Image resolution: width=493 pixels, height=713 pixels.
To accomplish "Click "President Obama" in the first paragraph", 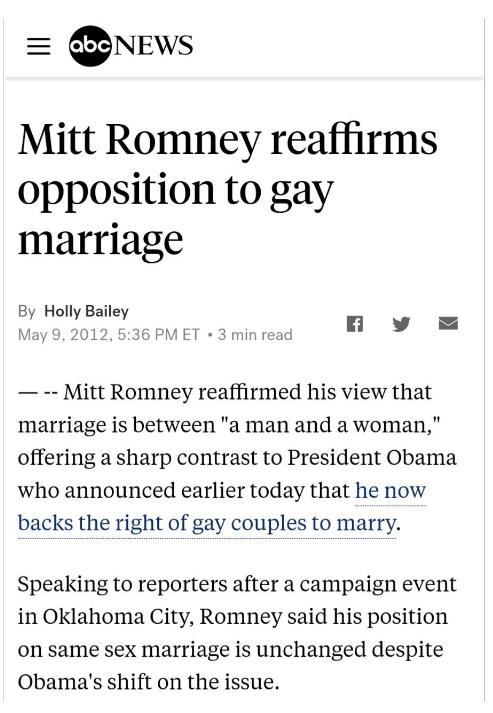I will point(372,457).
